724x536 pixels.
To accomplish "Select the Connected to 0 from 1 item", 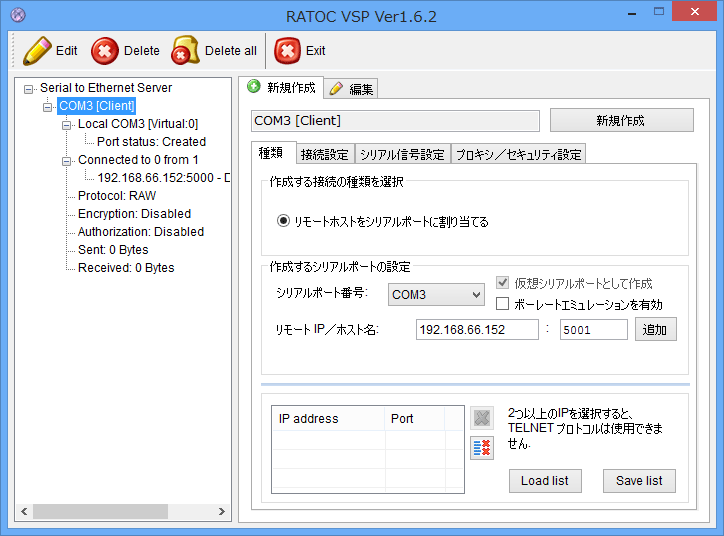I will coord(138,160).
